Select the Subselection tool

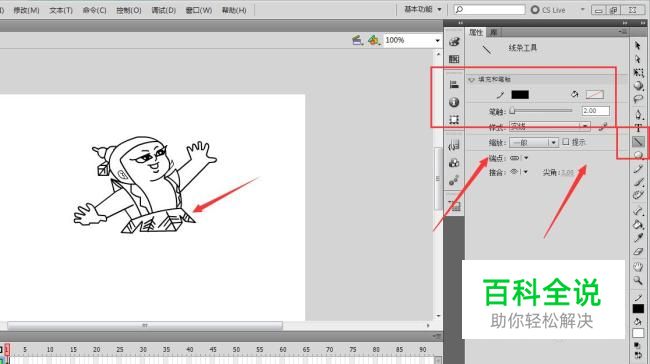(638, 59)
